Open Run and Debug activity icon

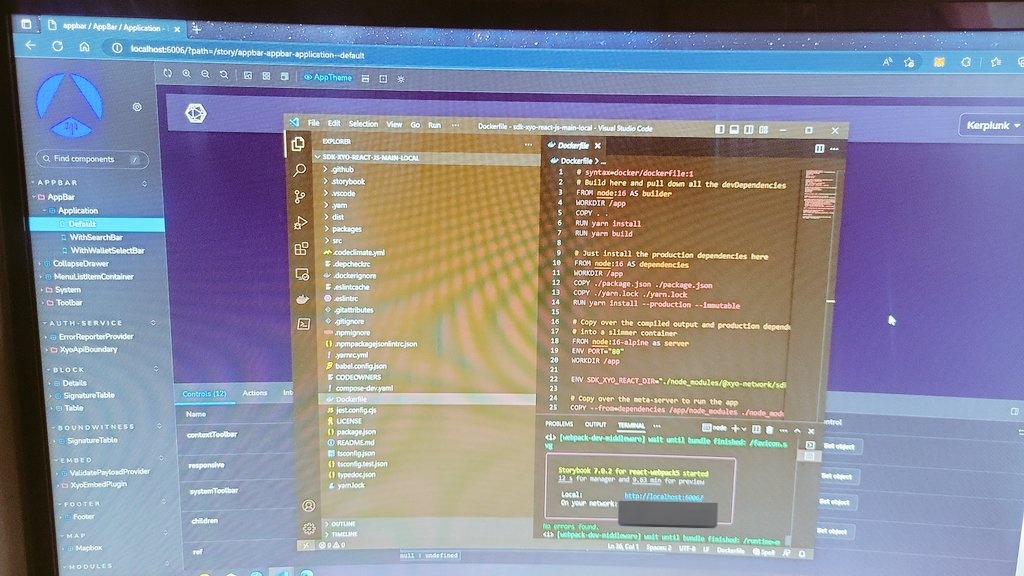click(x=300, y=223)
